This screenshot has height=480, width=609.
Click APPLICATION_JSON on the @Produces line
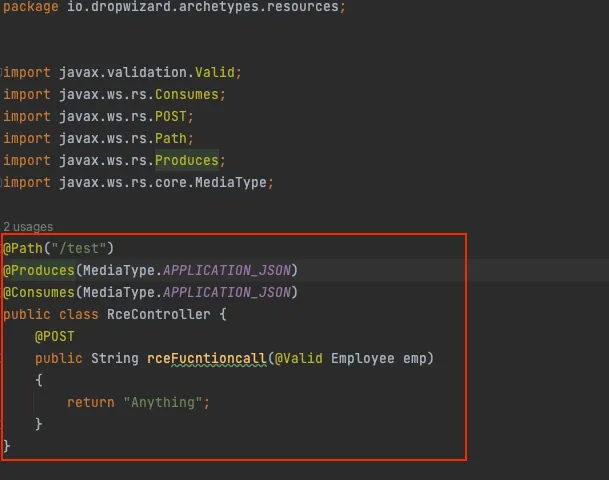(x=227, y=270)
